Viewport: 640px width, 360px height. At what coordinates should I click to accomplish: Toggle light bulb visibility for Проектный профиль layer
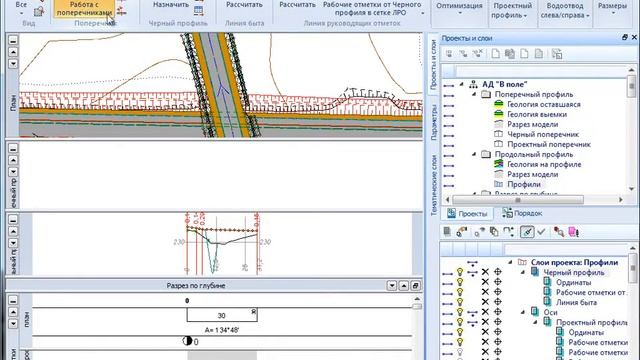pos(460,322)
